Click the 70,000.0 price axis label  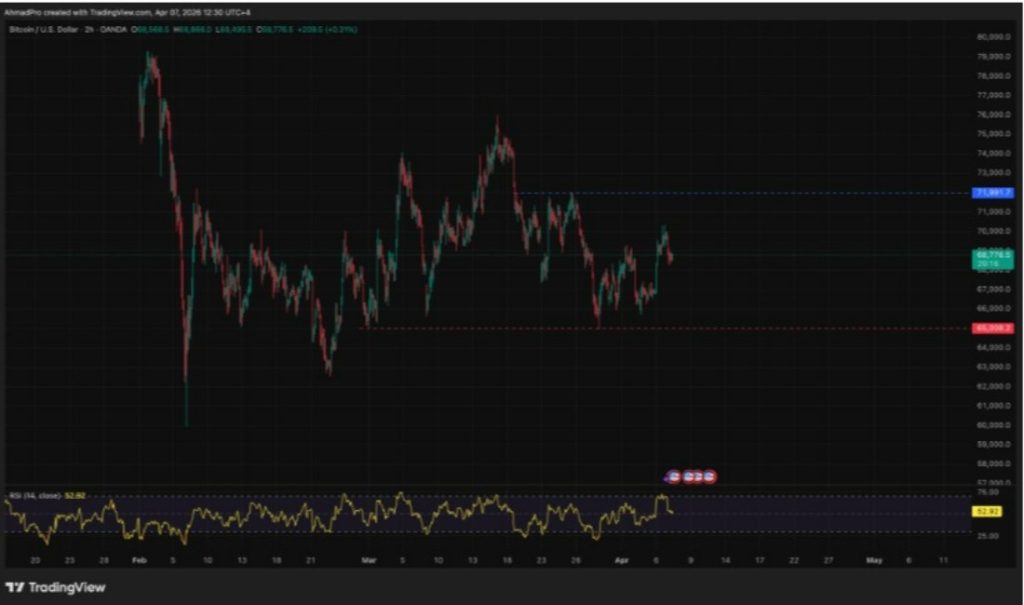coord(993,231)
